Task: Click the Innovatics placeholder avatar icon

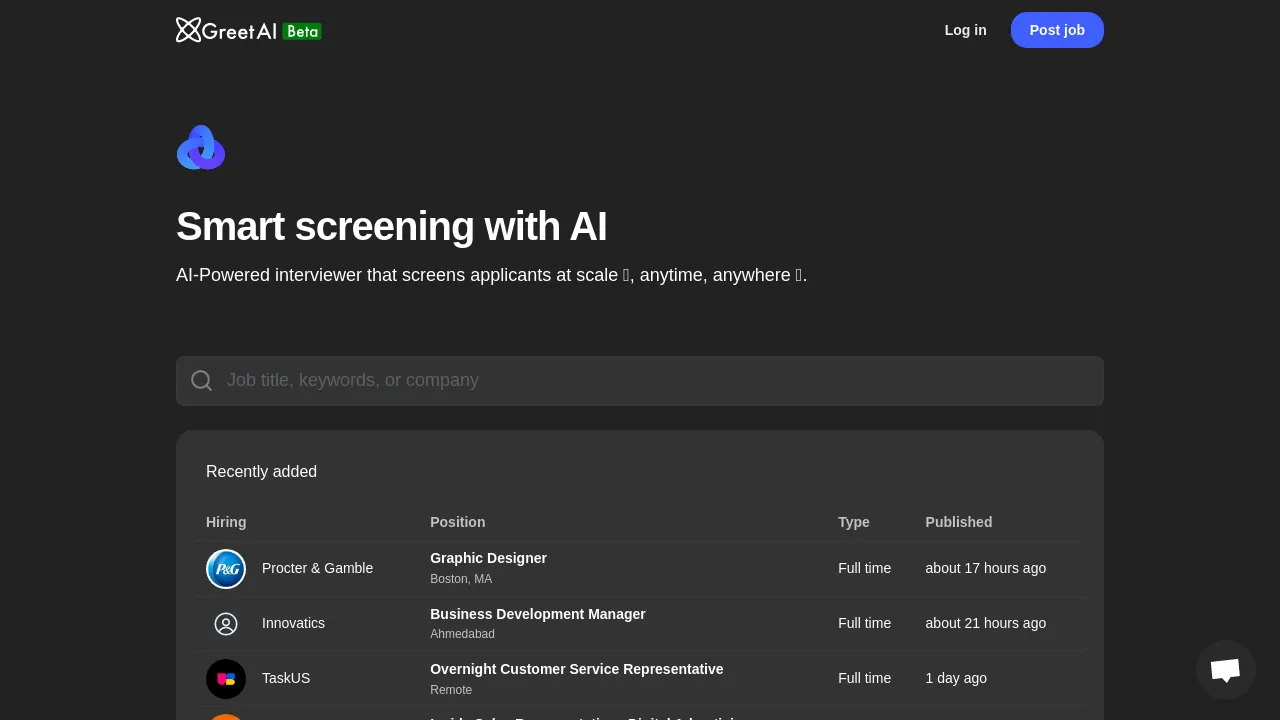Action: pos(226,624)
